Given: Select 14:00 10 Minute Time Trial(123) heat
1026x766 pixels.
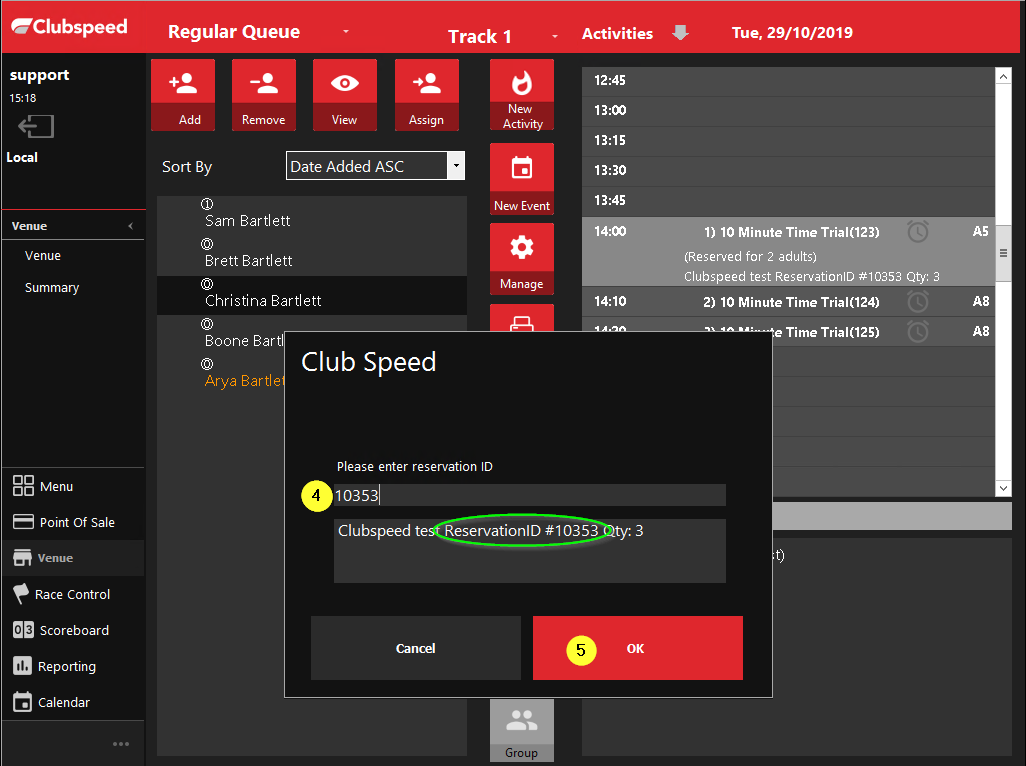Looking at the screenshot, I should pyautogui.click(x=788, y=252).
